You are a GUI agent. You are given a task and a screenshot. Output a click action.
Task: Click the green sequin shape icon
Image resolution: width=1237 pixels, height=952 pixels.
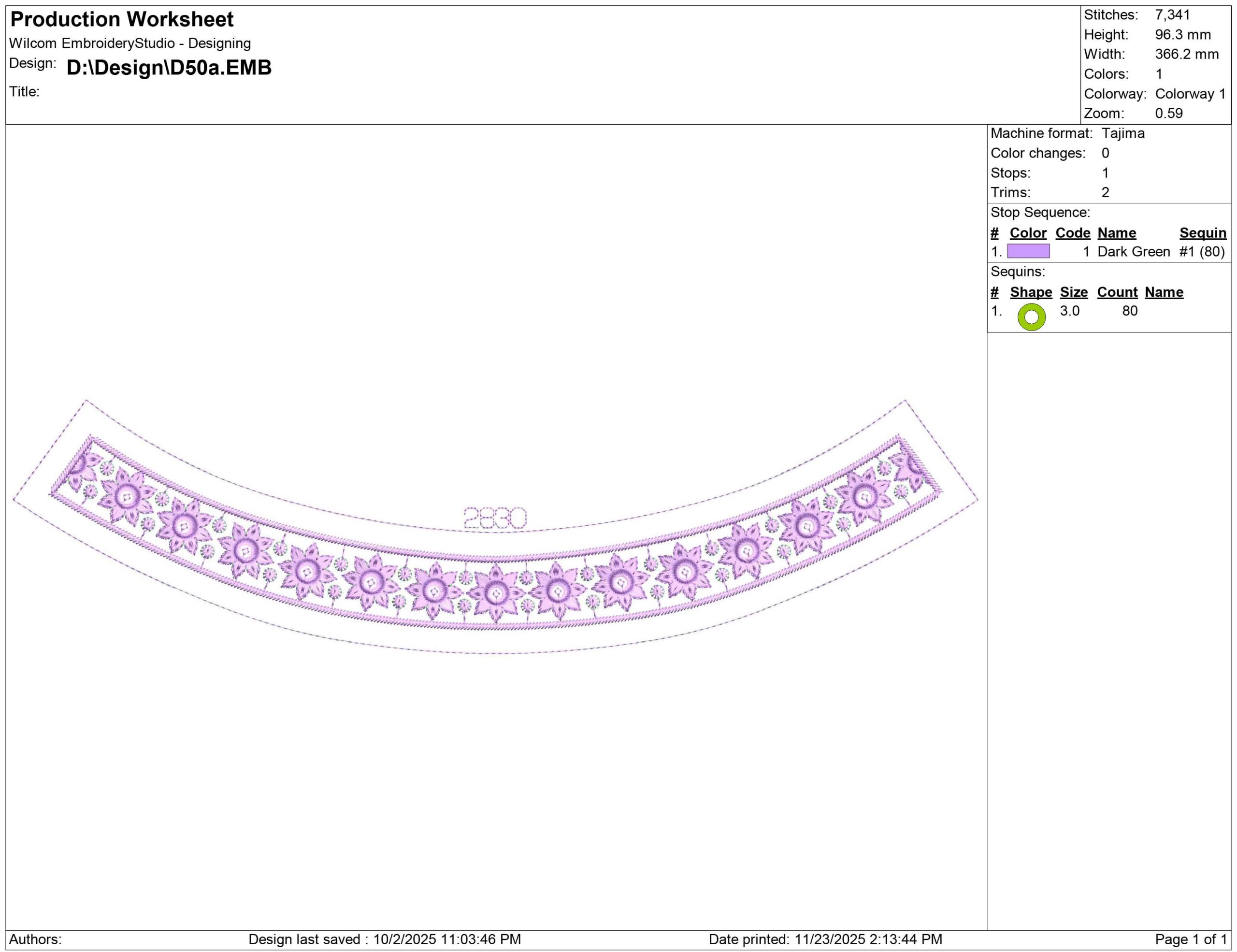(1032, 317)
